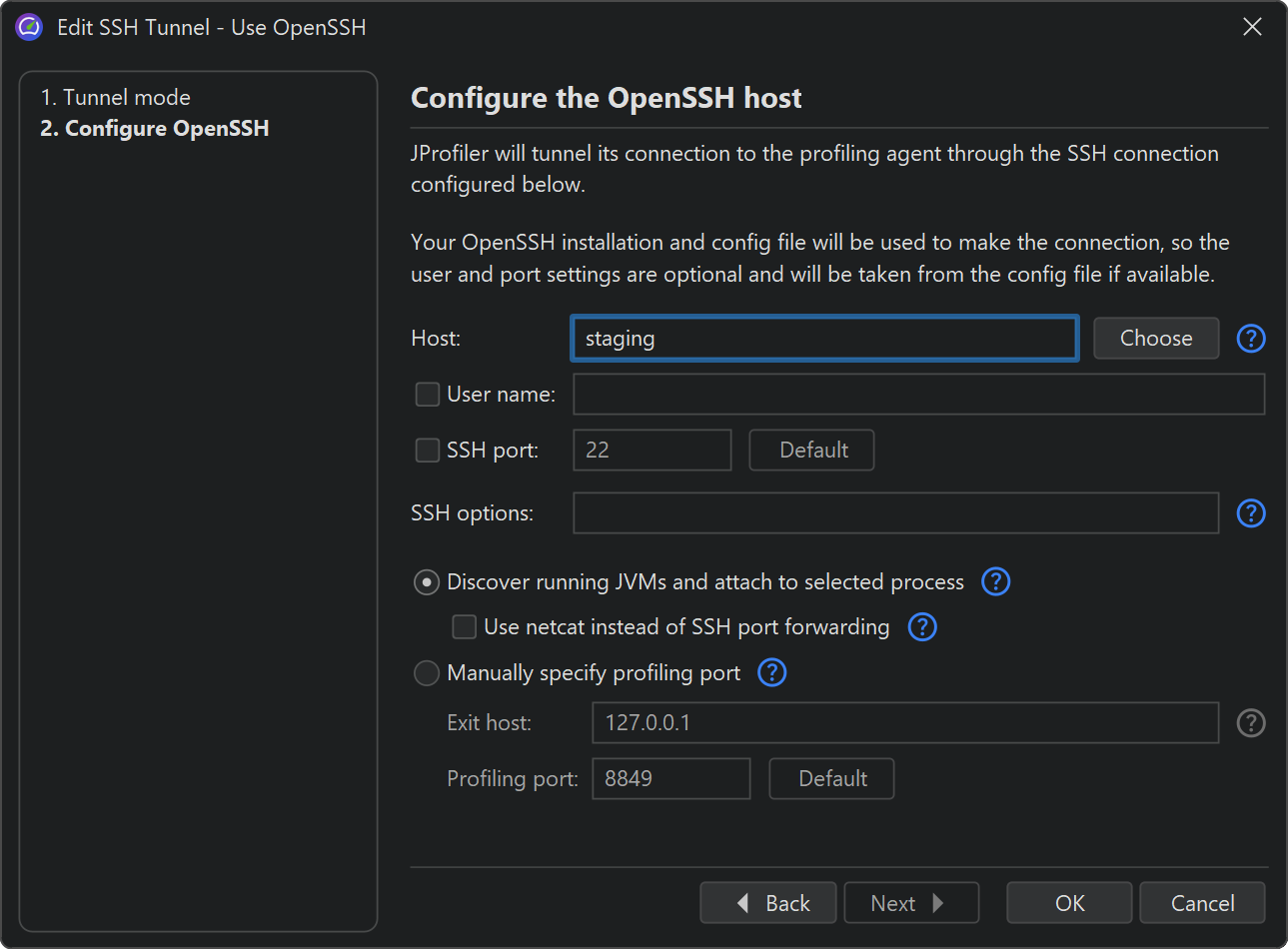Open help for netcat option
1288x949 pixels.
pyautogui.click(x=921, y=627)
